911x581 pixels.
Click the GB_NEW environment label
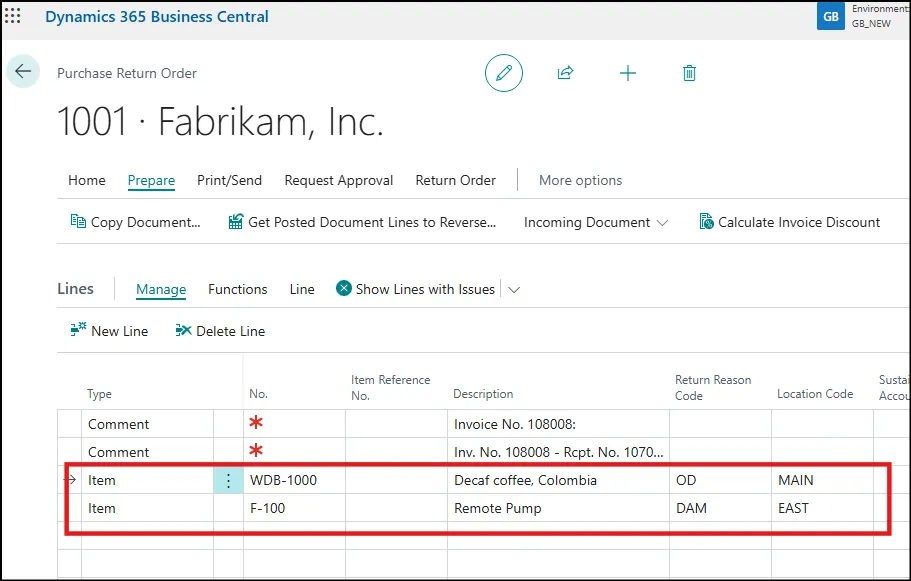click(x=871, y=24)
